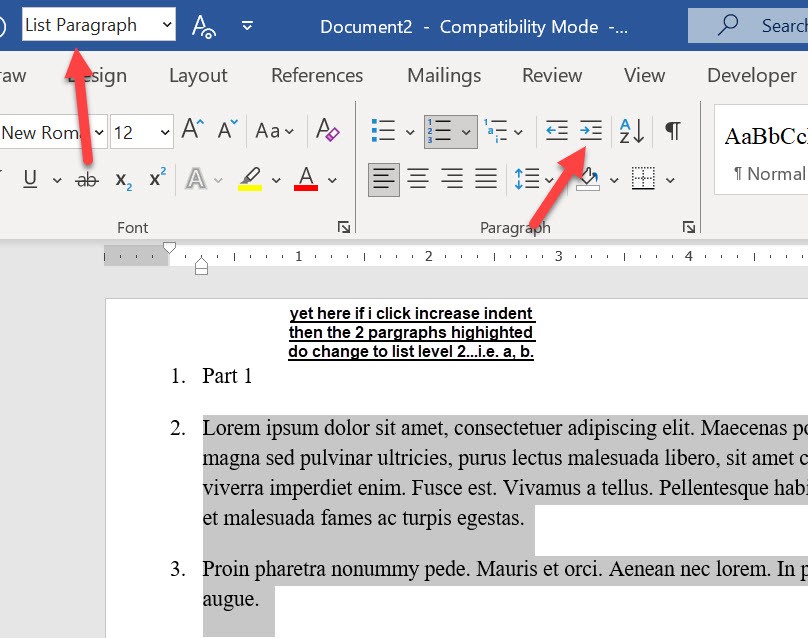Click the Design ribbon tab
The width and height of the screenshot is (808, 638).
click(x=97, y=76)
